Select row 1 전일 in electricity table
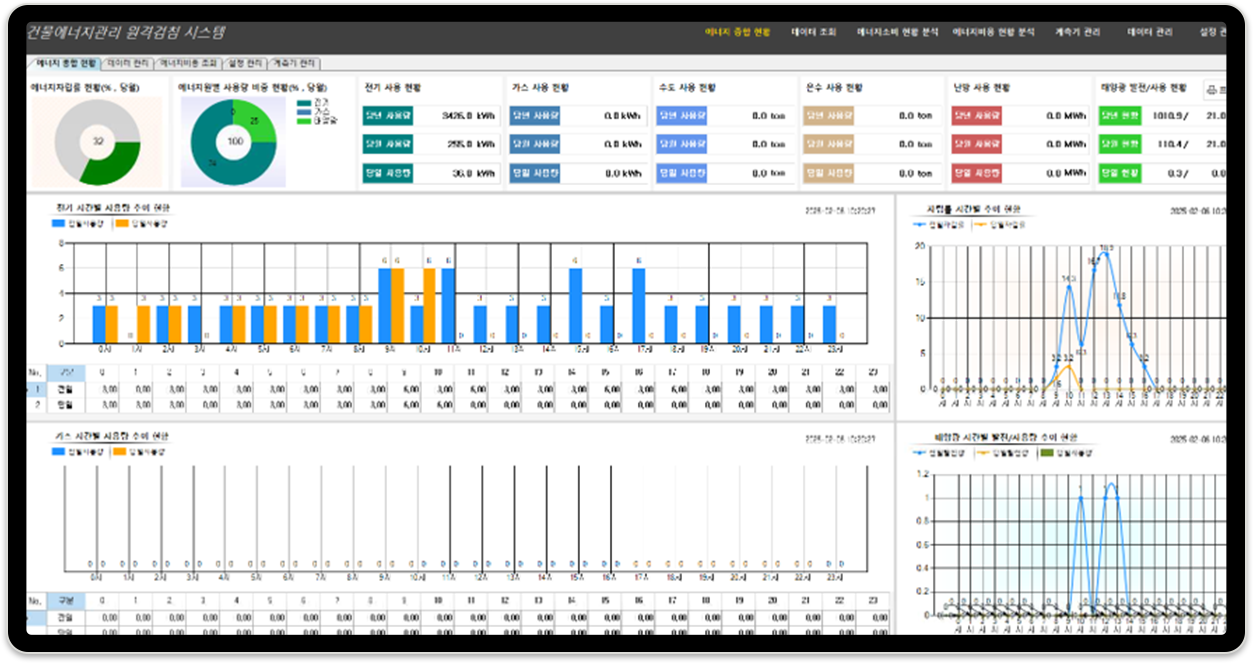Screen dimensions: 1253x663 (x=65, y=389)
